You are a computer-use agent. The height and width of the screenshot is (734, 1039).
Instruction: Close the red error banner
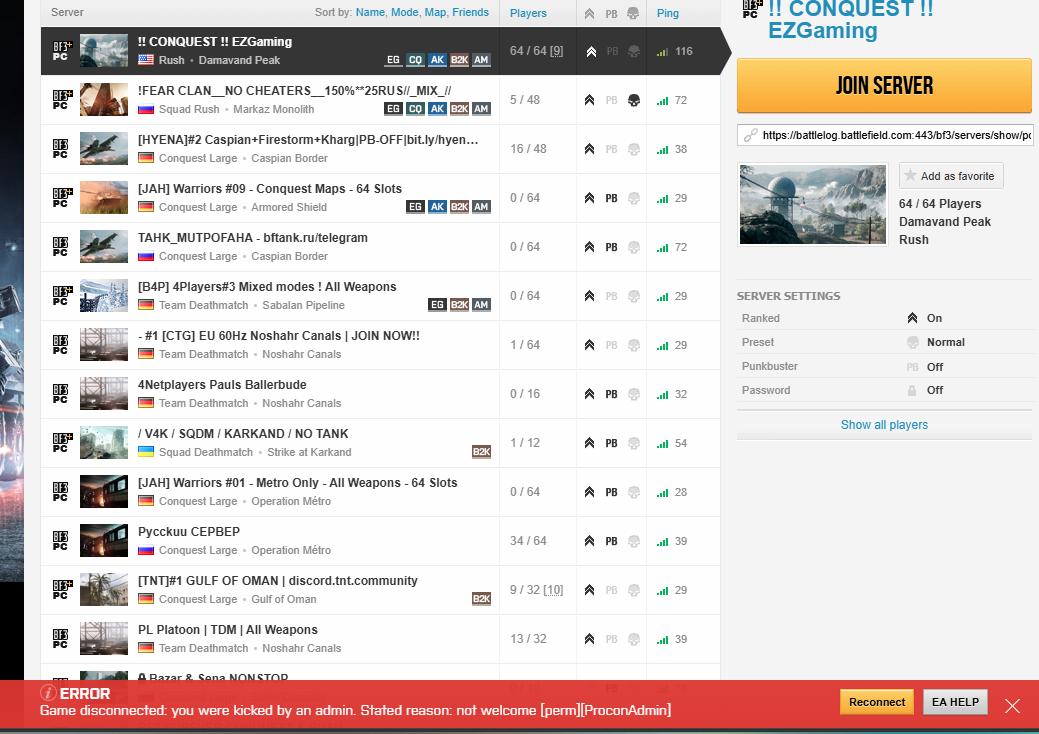click(1012, 706)
